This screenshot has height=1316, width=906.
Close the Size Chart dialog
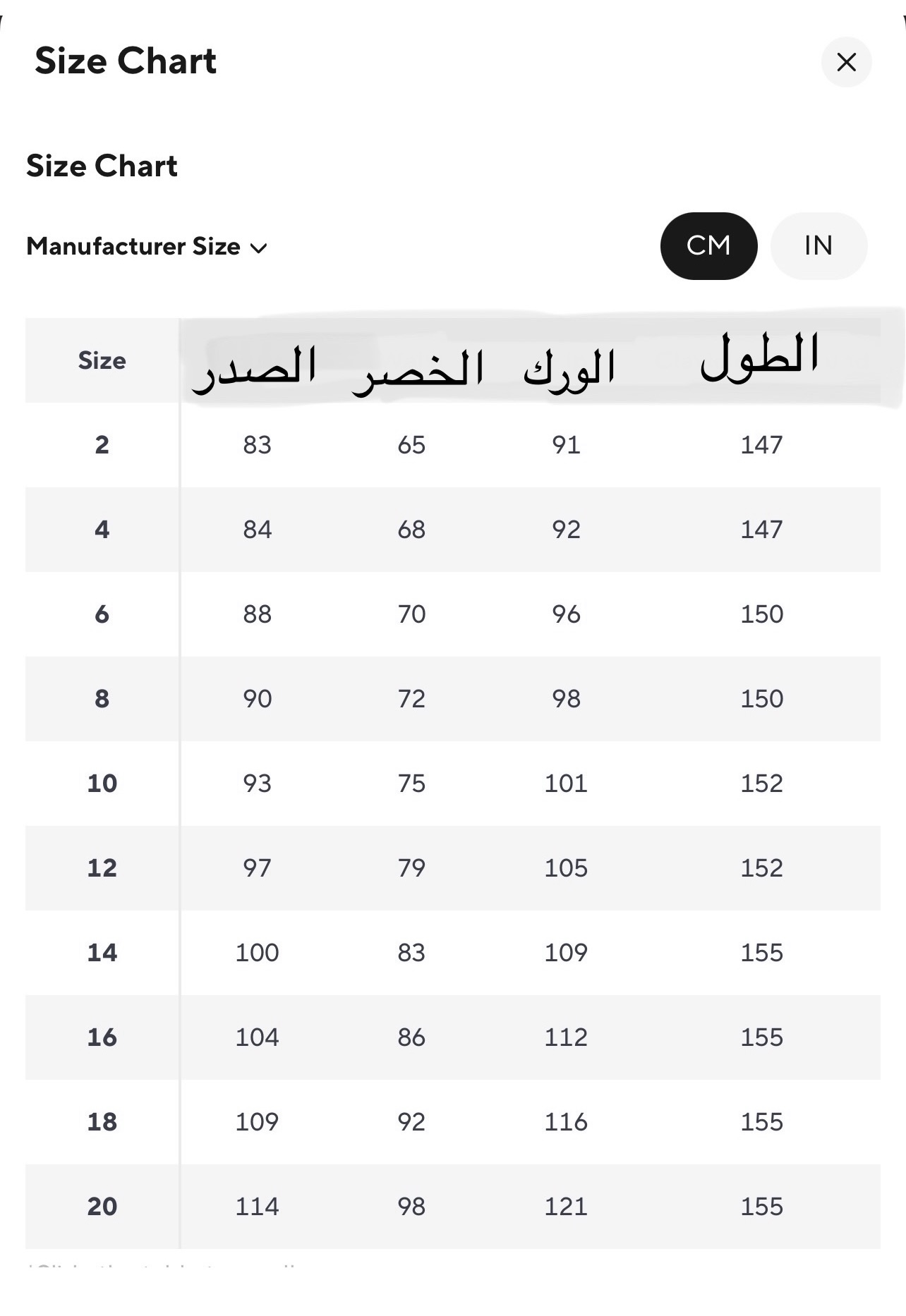click(x=846, y=62)
